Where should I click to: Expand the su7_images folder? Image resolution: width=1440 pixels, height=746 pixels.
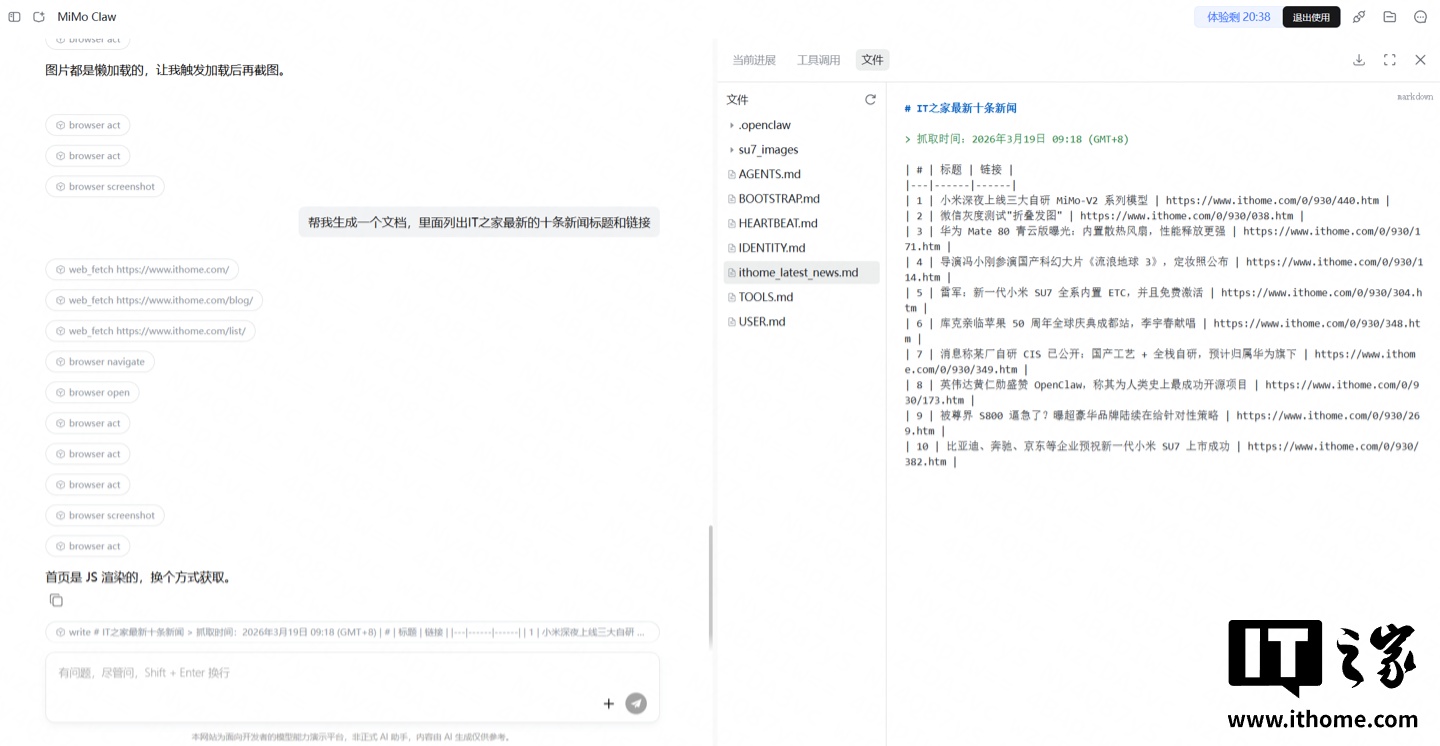[x=732, y=150]
